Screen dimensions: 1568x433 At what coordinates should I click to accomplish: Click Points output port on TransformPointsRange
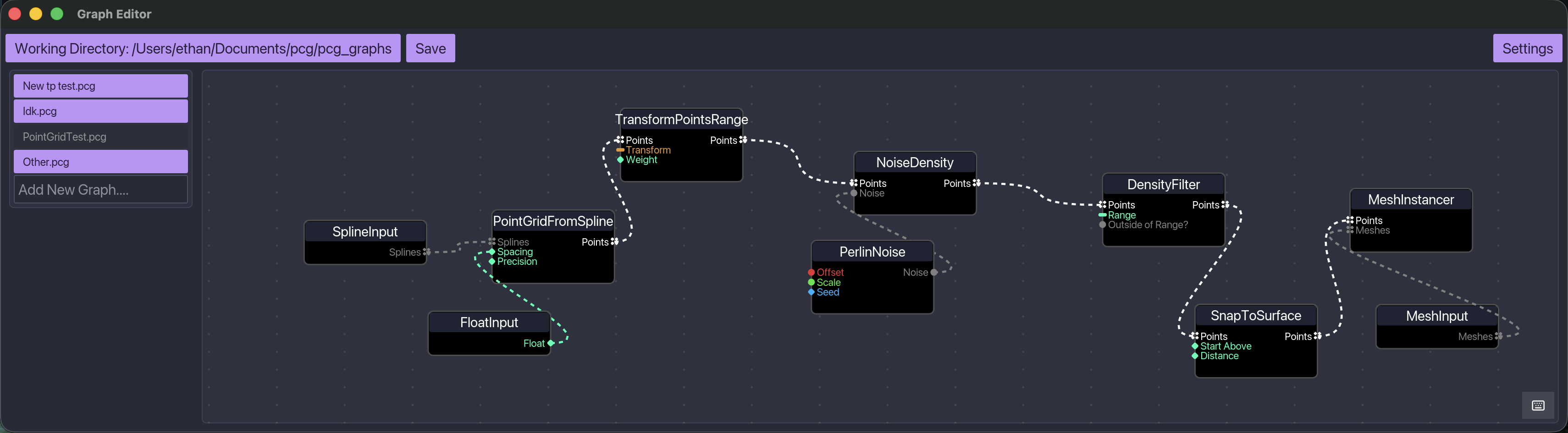click(743, 140)
